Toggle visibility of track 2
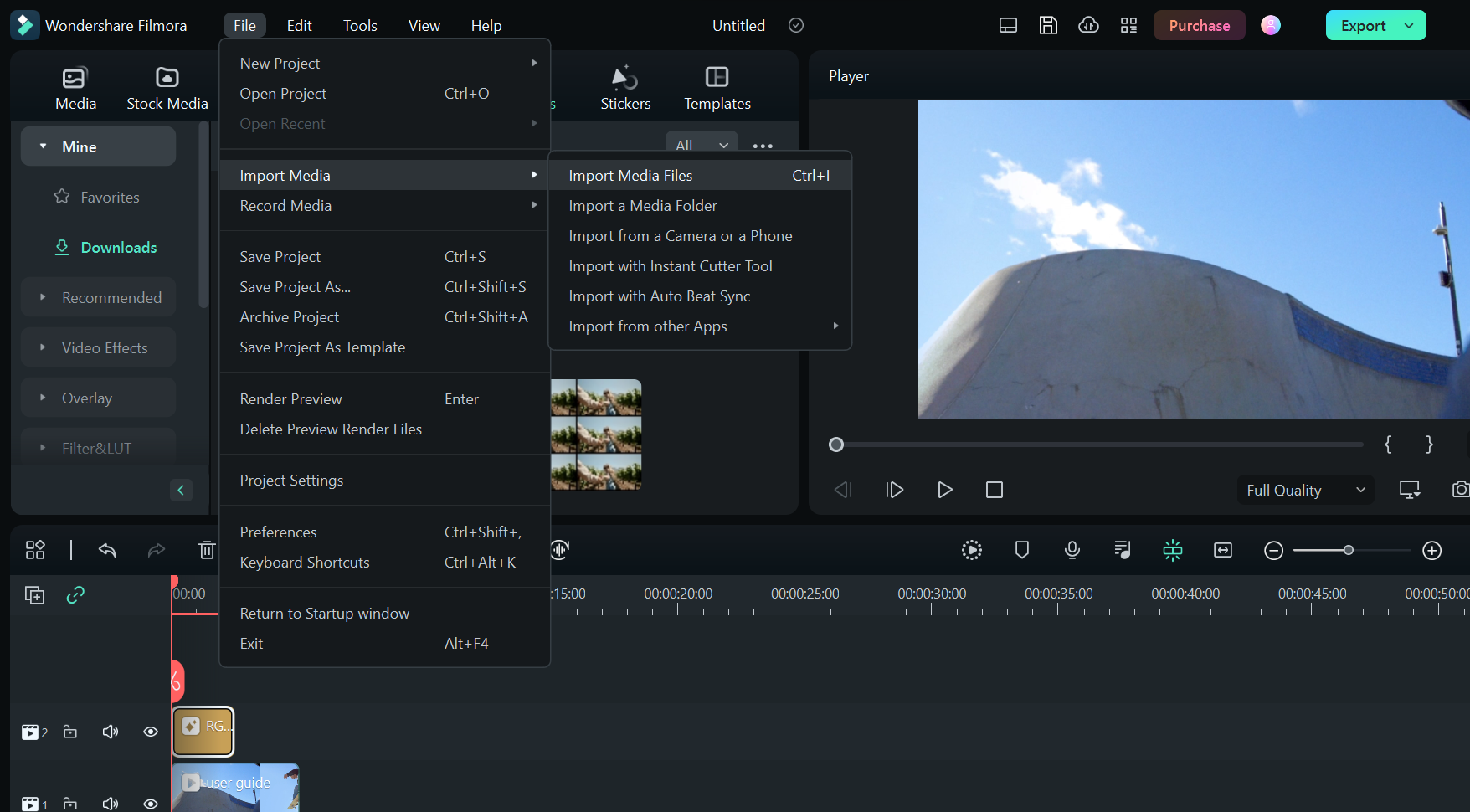Image resolution: width=1470 pixels, height=812 pixels. [x=151, y=731]
